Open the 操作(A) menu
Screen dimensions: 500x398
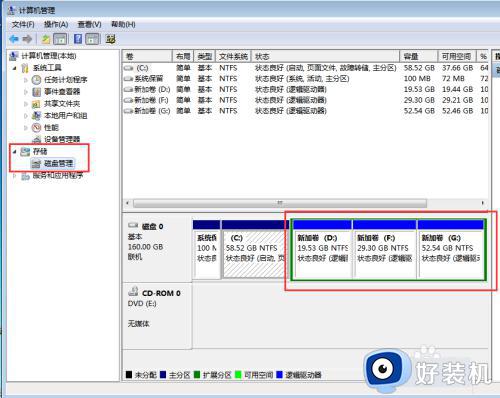pos(56,25)
